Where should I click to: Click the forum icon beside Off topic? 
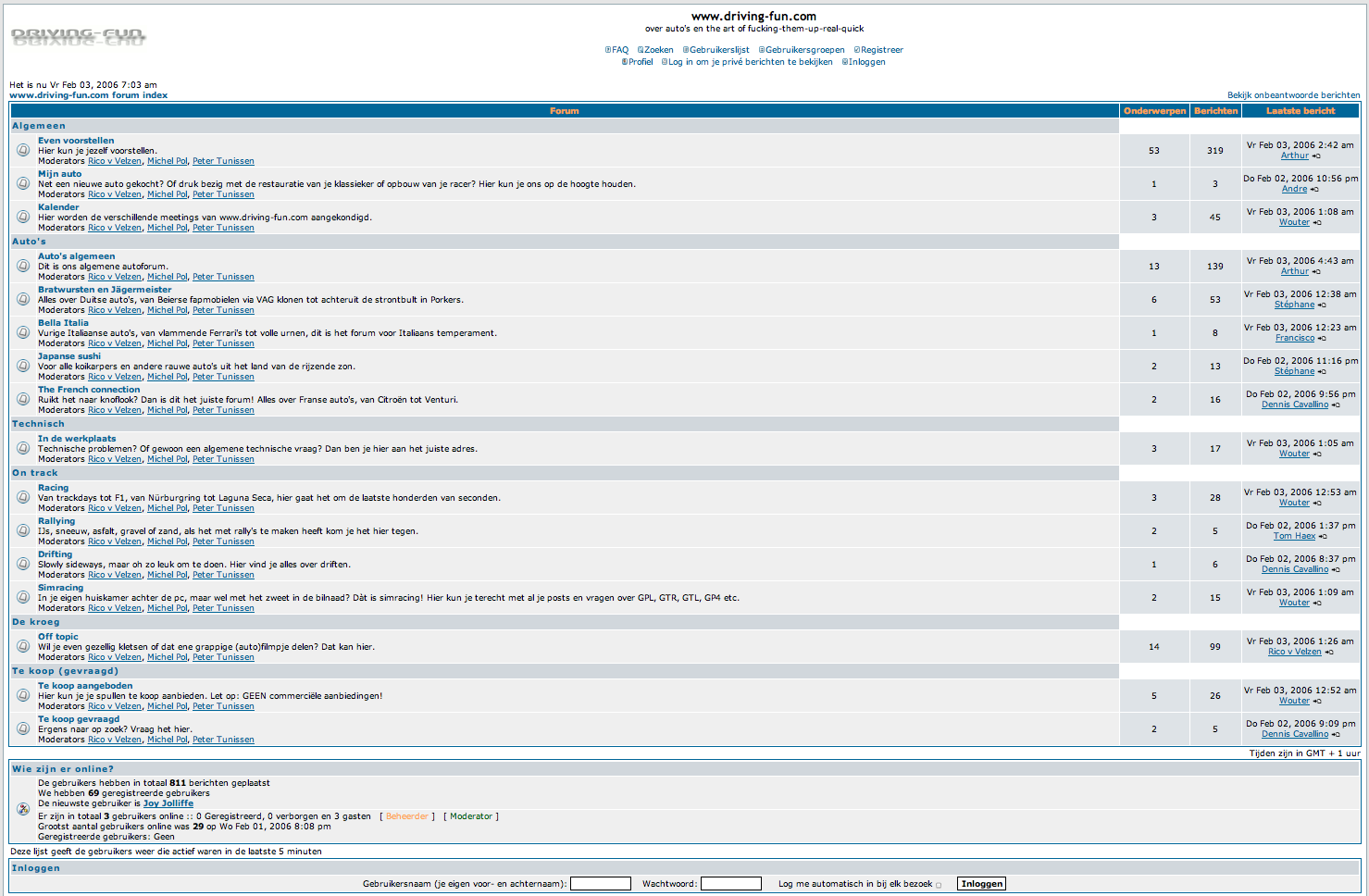coord(23,646)
